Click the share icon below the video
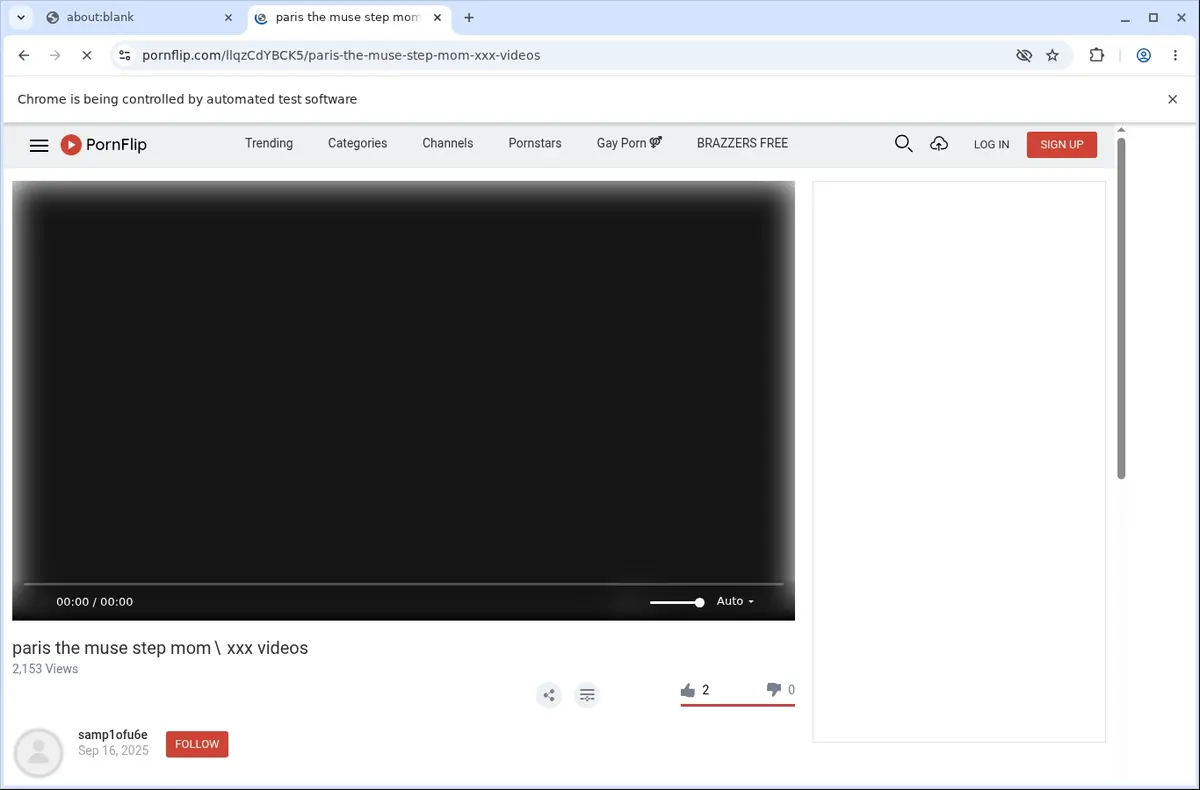 (549, 695)
